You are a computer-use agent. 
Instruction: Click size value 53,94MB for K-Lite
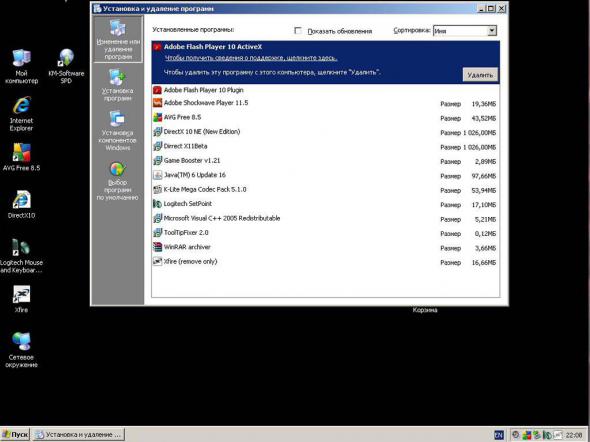(484, 190)
